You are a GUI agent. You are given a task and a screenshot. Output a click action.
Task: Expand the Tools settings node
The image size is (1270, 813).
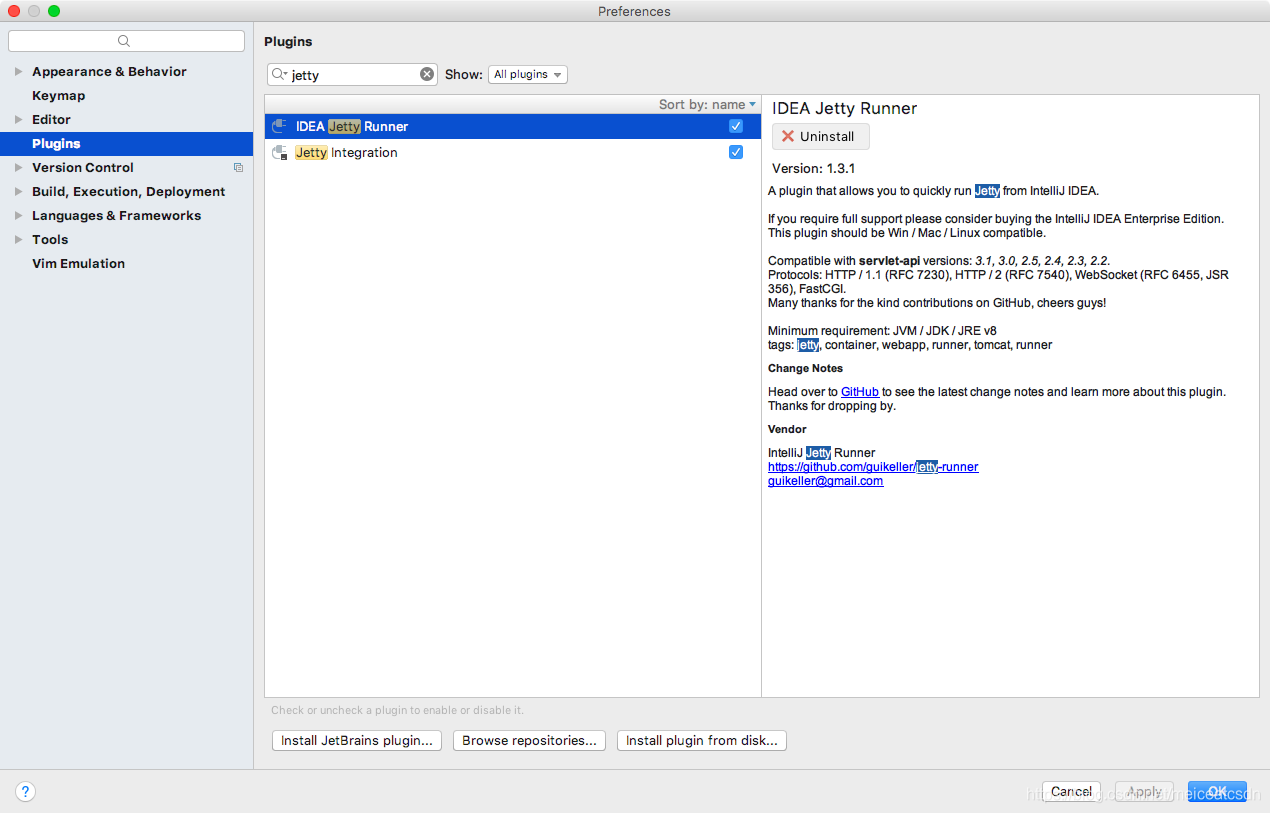click(x=18, y=240)
